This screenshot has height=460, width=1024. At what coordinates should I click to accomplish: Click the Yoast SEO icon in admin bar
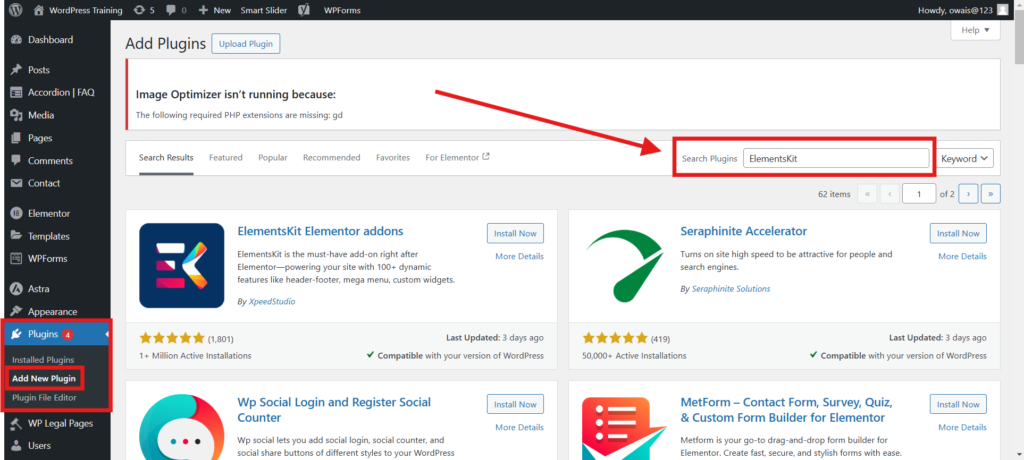[x=303, y=10]
